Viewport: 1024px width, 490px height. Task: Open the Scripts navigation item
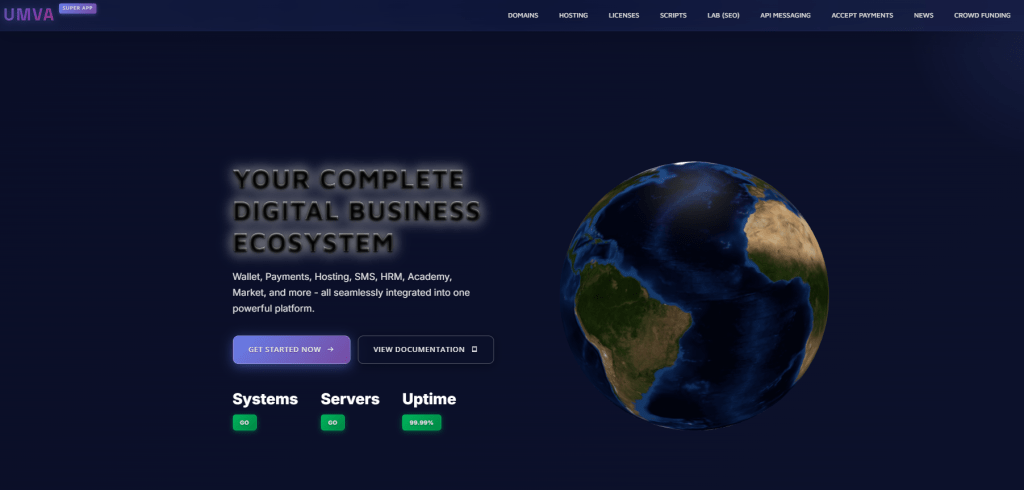pyautogui.click(x=673, y=15)
